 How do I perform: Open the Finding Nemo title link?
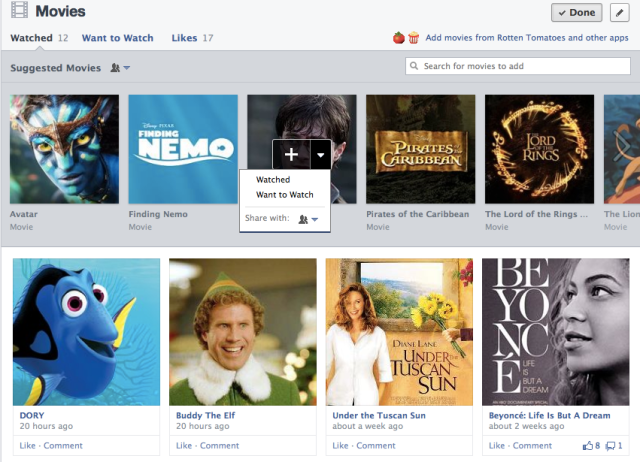tap(158, 214)
